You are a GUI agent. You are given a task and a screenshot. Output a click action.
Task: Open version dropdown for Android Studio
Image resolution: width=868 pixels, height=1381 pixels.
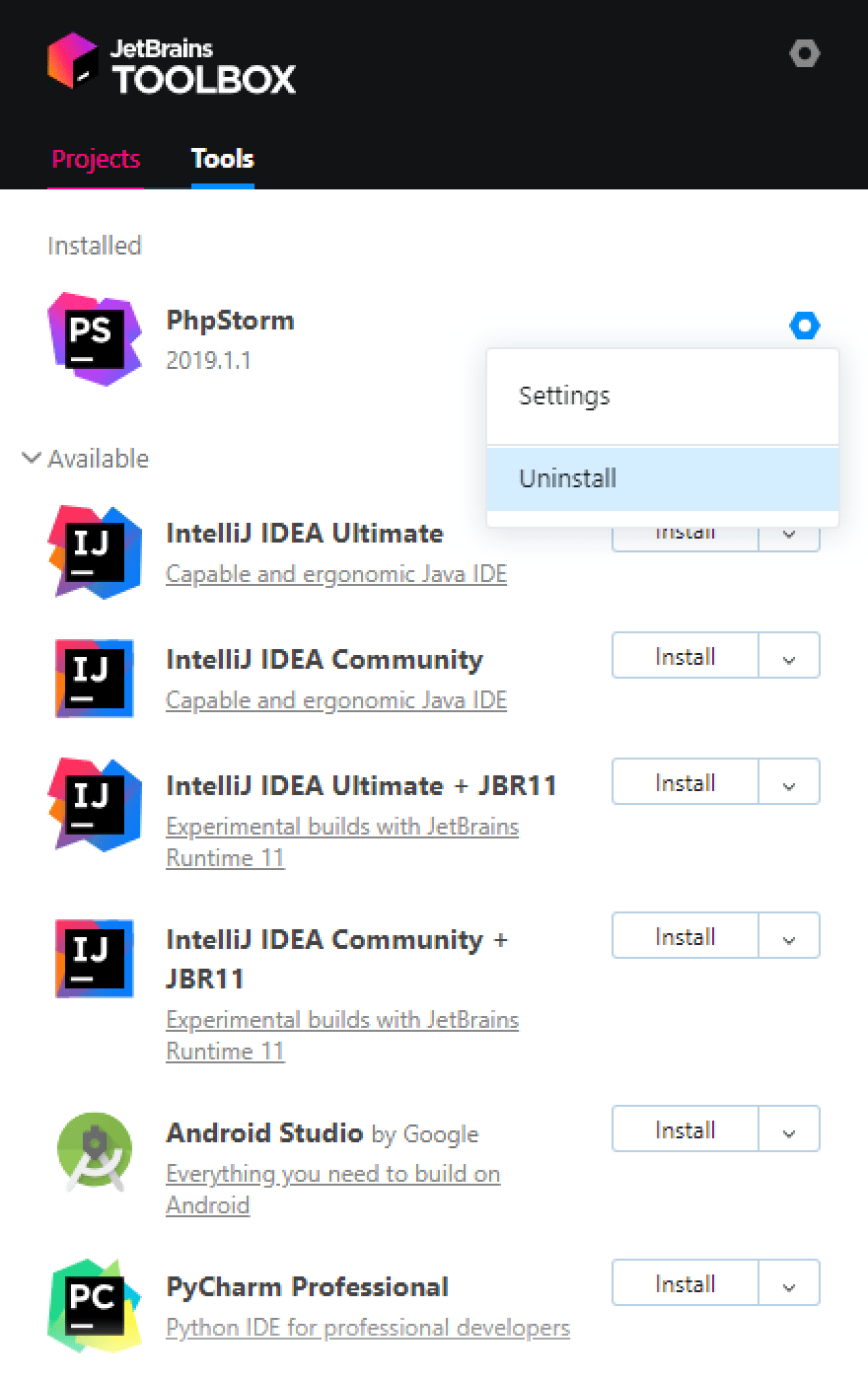(x=789, y=1130)
